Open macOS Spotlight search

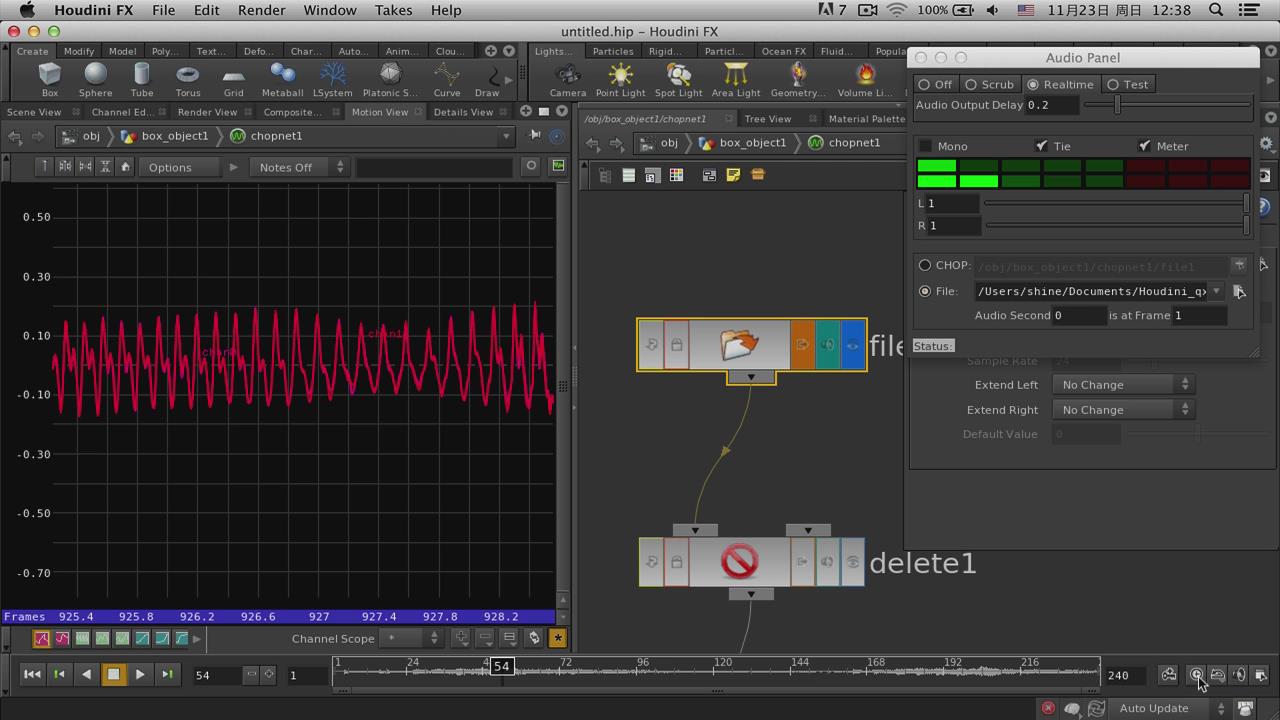(1216, 10)
